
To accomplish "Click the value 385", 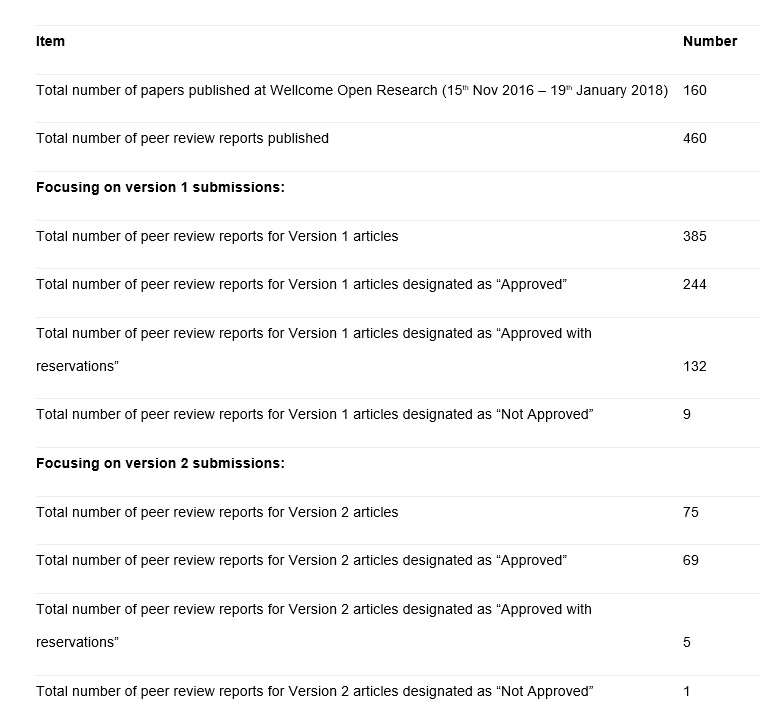I will [x=694, y=236].
